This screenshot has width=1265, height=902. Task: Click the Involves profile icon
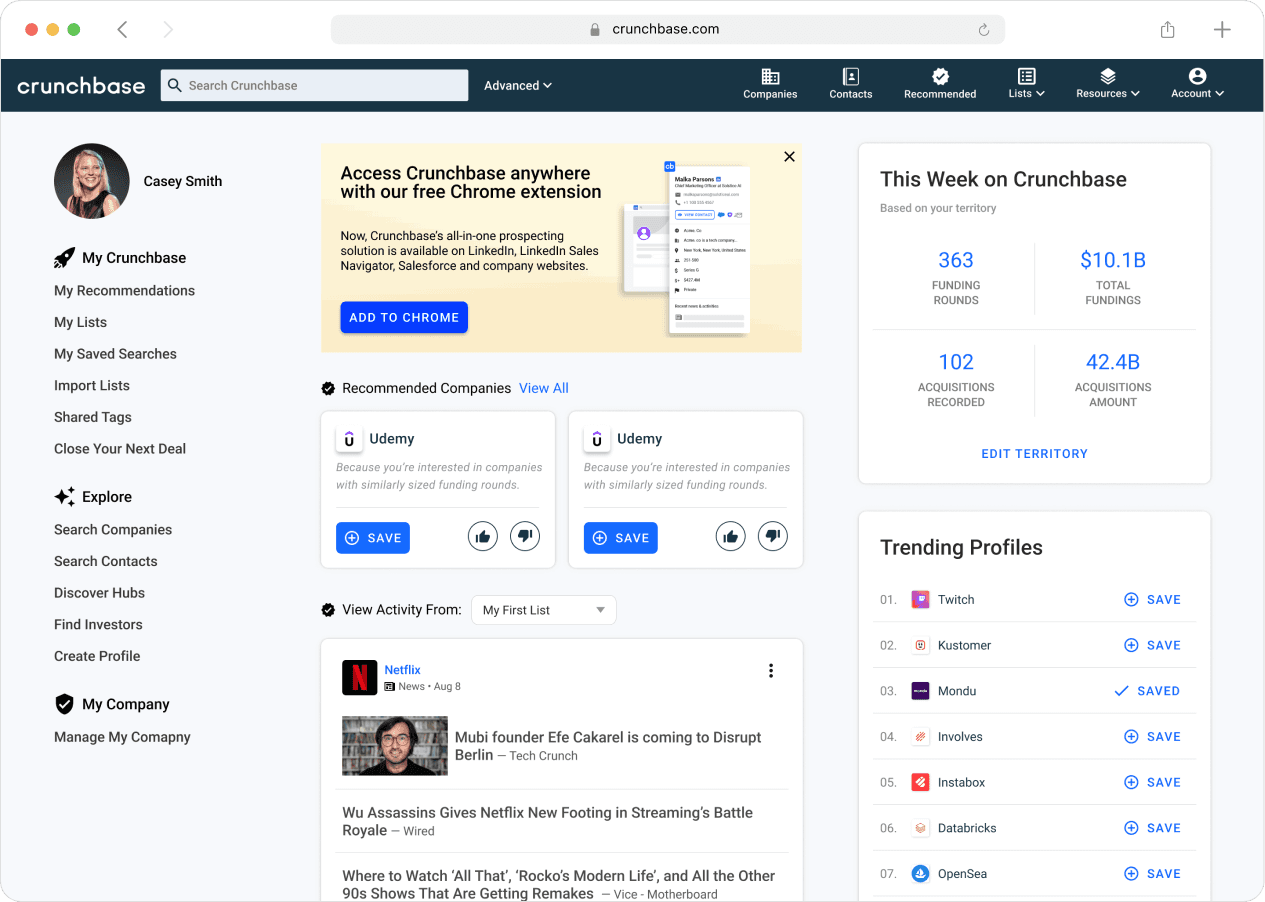click(921, 737)
